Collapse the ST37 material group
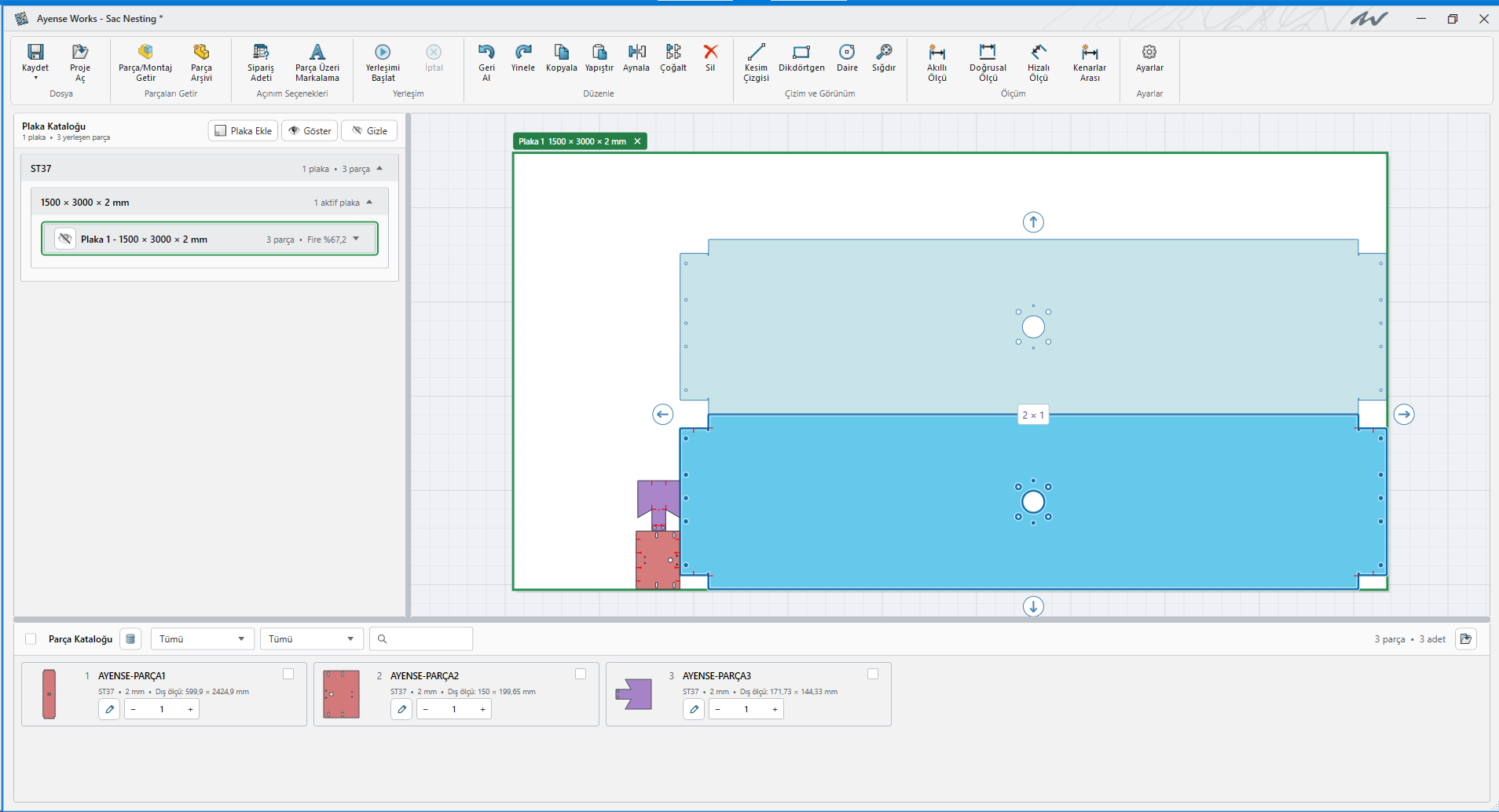 [379, 169]
